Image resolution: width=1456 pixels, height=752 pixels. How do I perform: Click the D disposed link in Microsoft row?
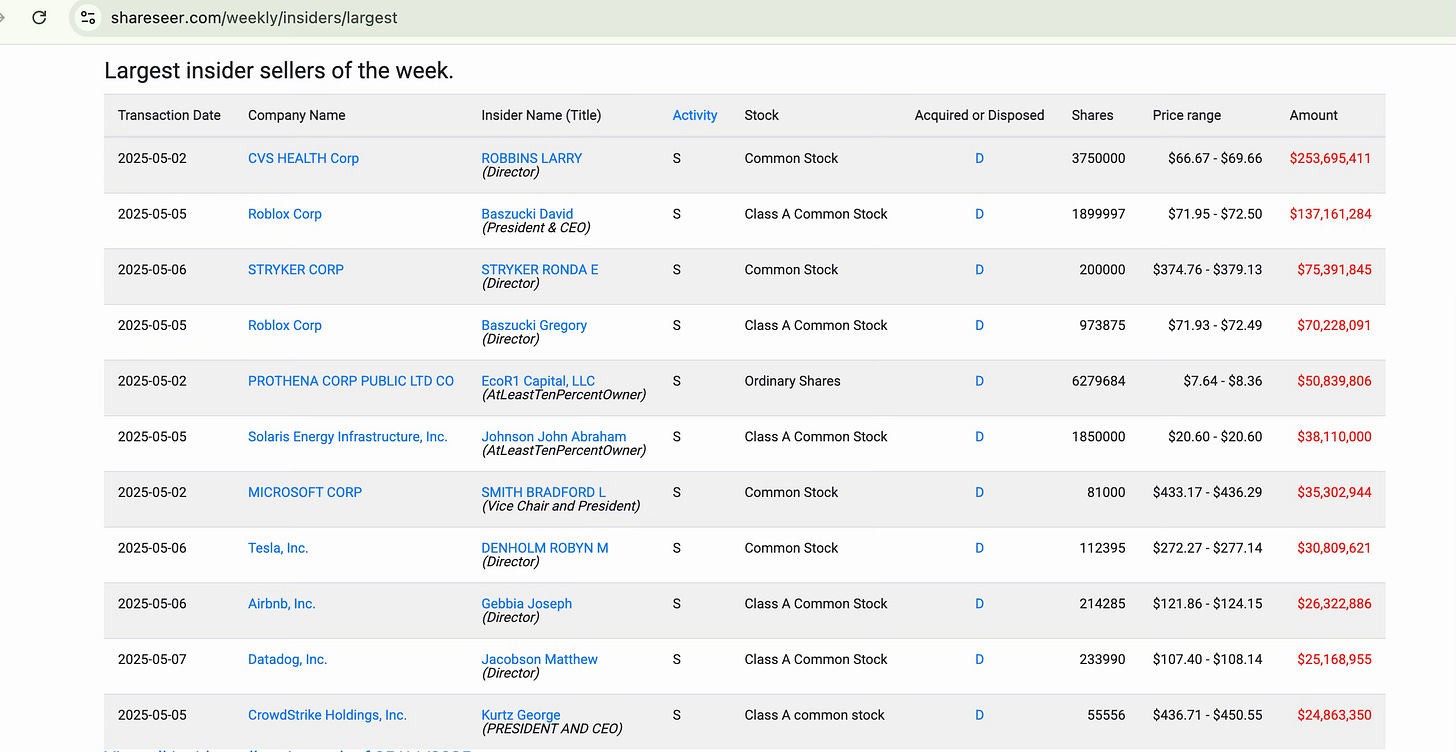click(x=979, y=492)
